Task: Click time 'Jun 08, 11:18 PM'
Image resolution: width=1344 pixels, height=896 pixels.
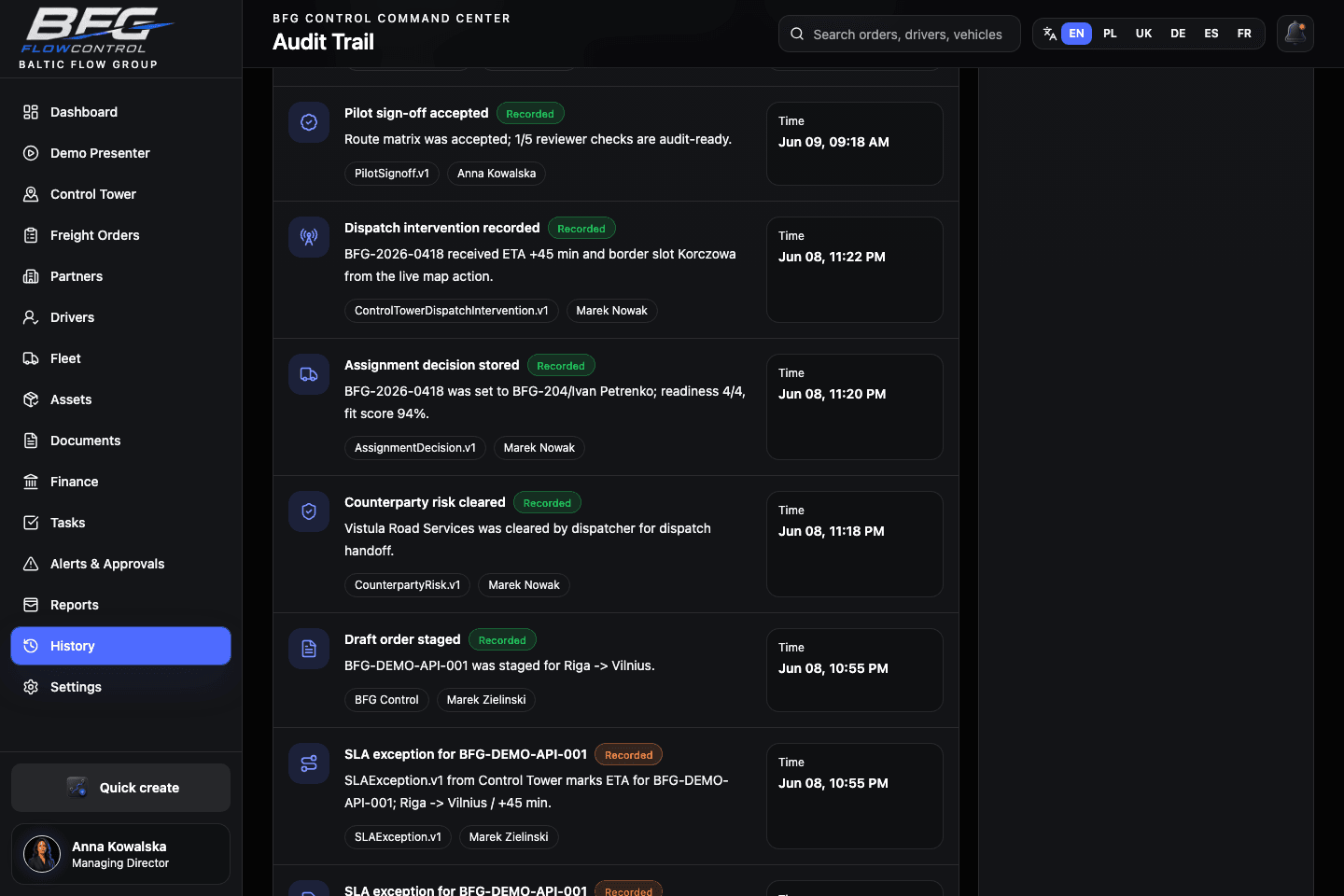Action: 832,531
